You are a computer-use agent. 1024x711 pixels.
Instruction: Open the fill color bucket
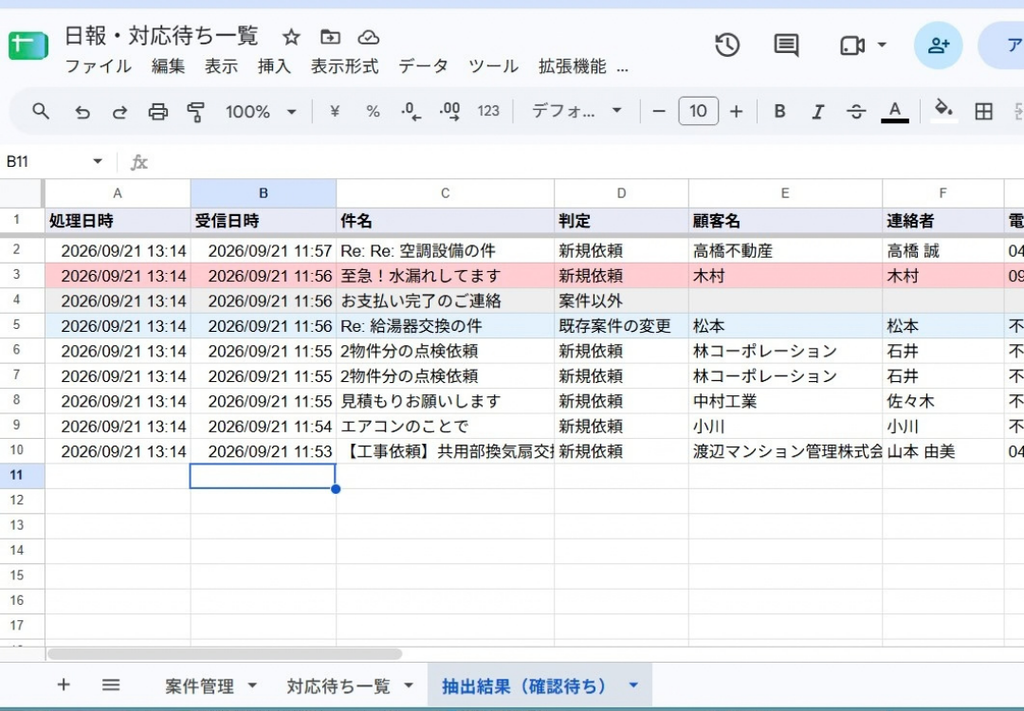[x=943, y=110]
